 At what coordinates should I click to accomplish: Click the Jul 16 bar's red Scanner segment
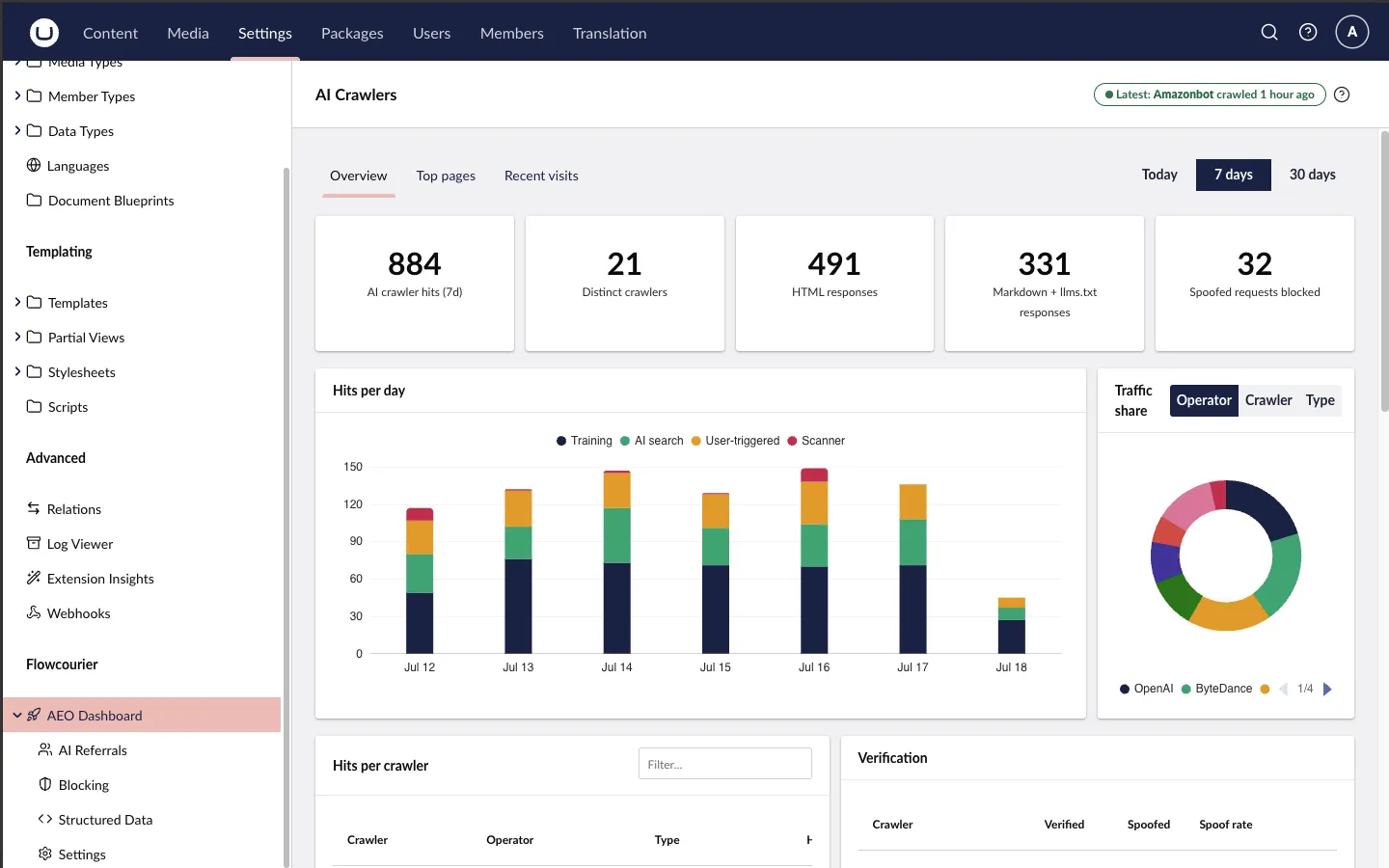(814, 475)
